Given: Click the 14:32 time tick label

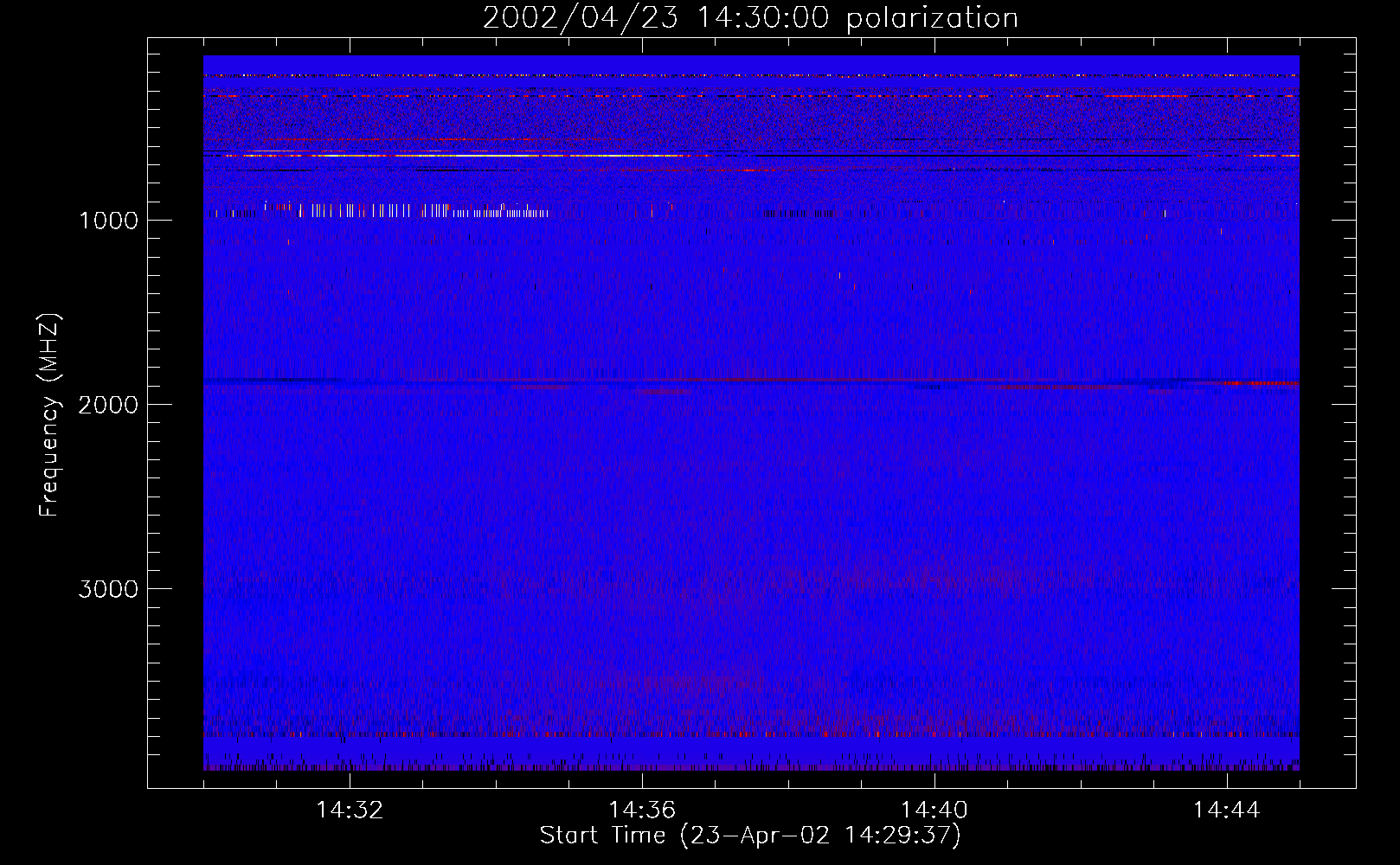Looking at the screenshot, I should coord(350,810).
